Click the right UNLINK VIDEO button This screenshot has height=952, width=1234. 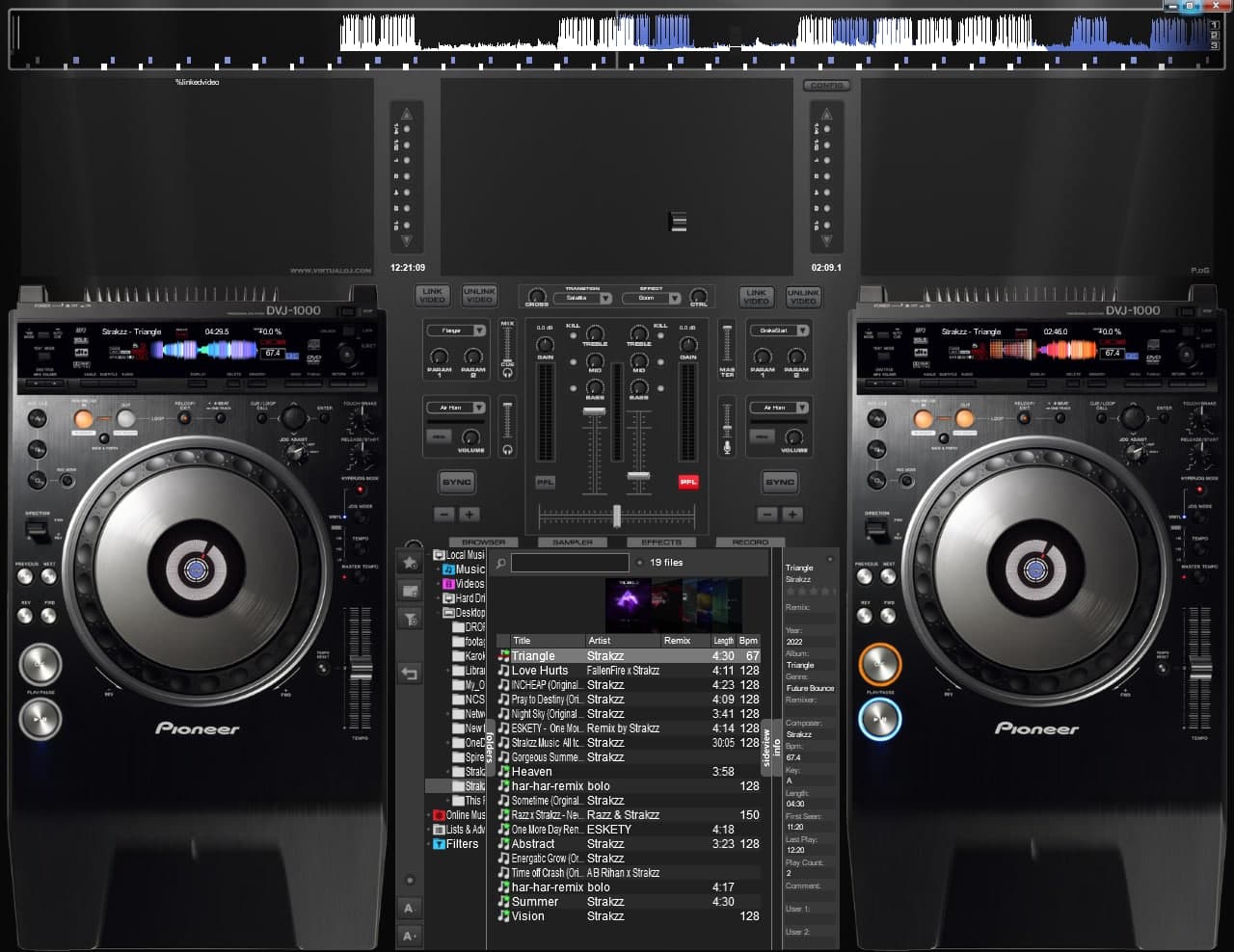(803, 296)
